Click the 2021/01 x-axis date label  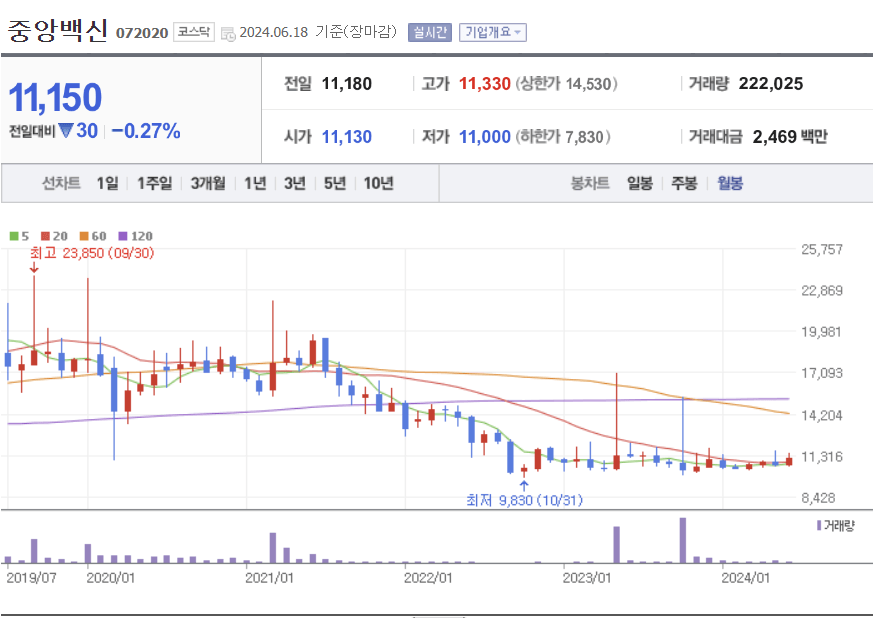tap(269, 578)
